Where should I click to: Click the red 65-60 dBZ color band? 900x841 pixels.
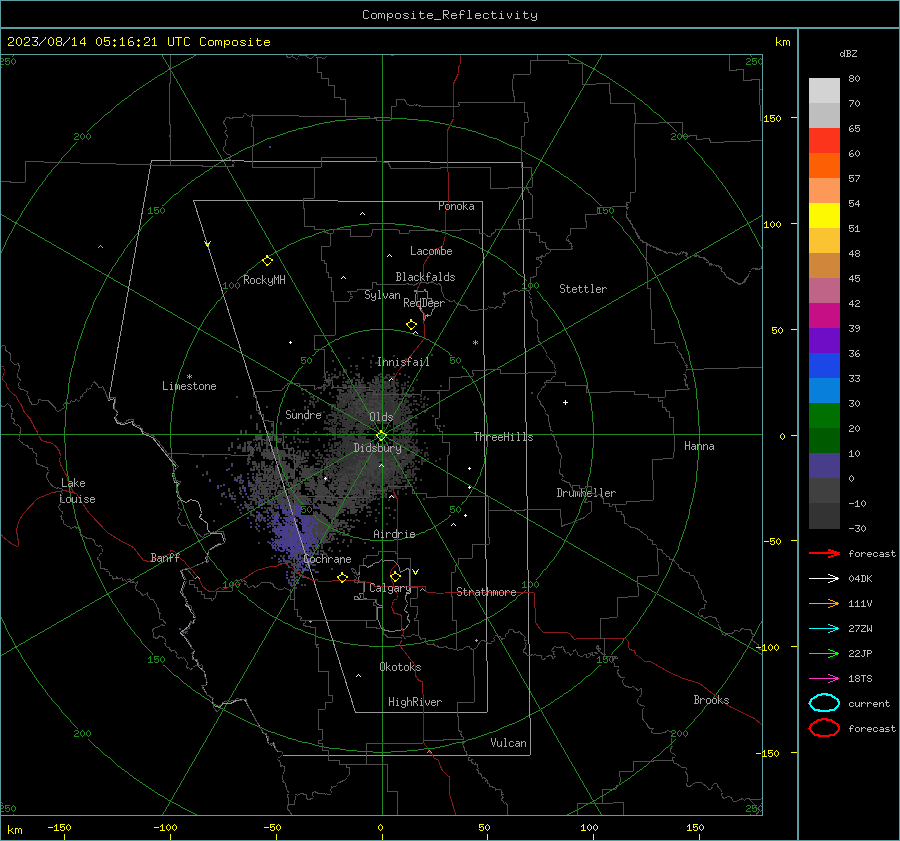(x=824, y=141)
